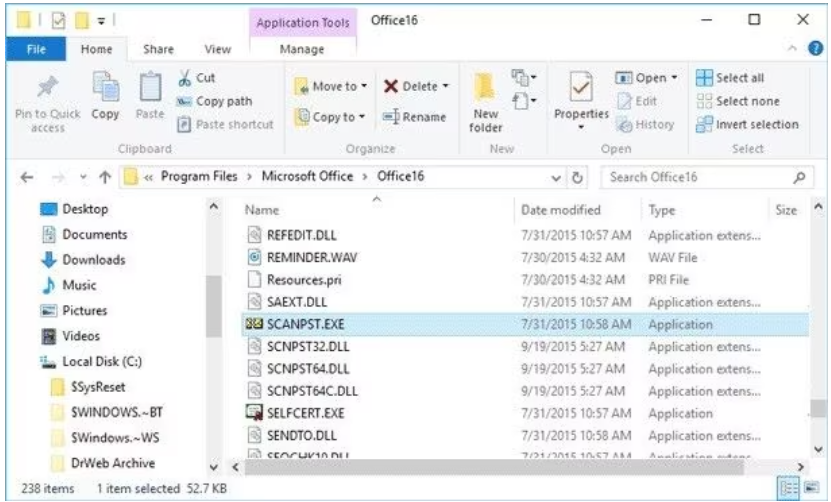
Task: Open Music in the navigation pane
Action: 69,285
